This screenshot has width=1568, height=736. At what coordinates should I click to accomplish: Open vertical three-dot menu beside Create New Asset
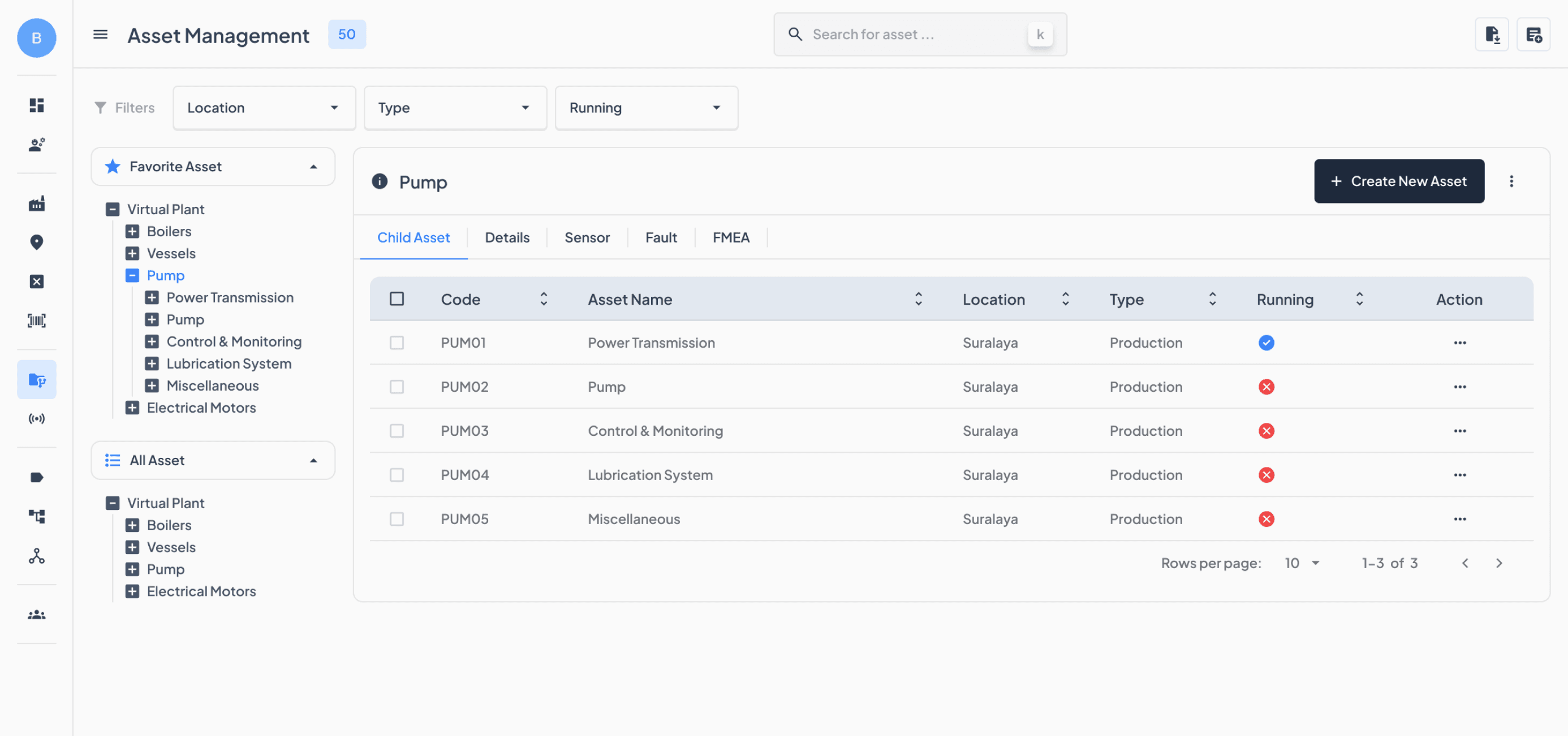pos(1511,181)
